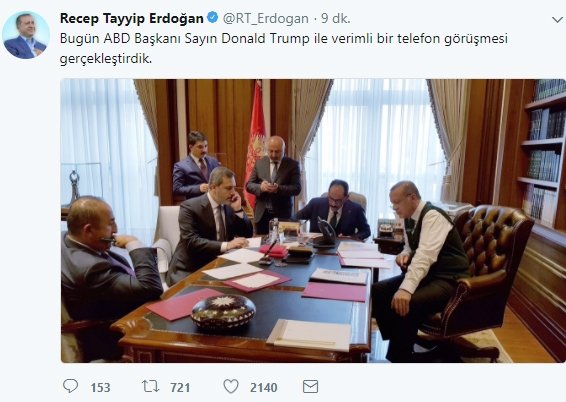Retweet this tweet using the arrows icon
This screenshot has height=402, width=566.
[x=151, y=386]
